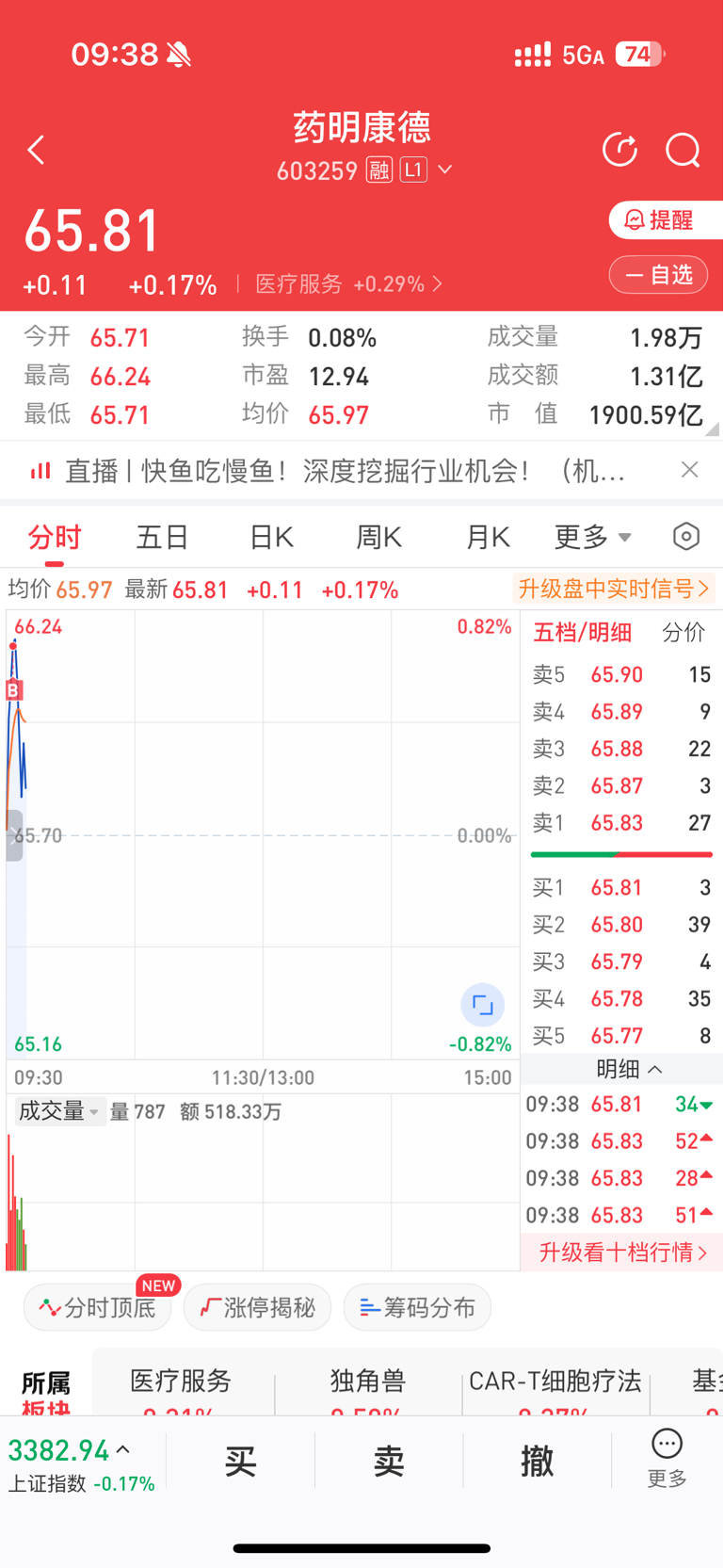The width and height of the screenshot is (724, 1568).
Task: Open chart settings hexagon icon
Action: coord(686,537)
